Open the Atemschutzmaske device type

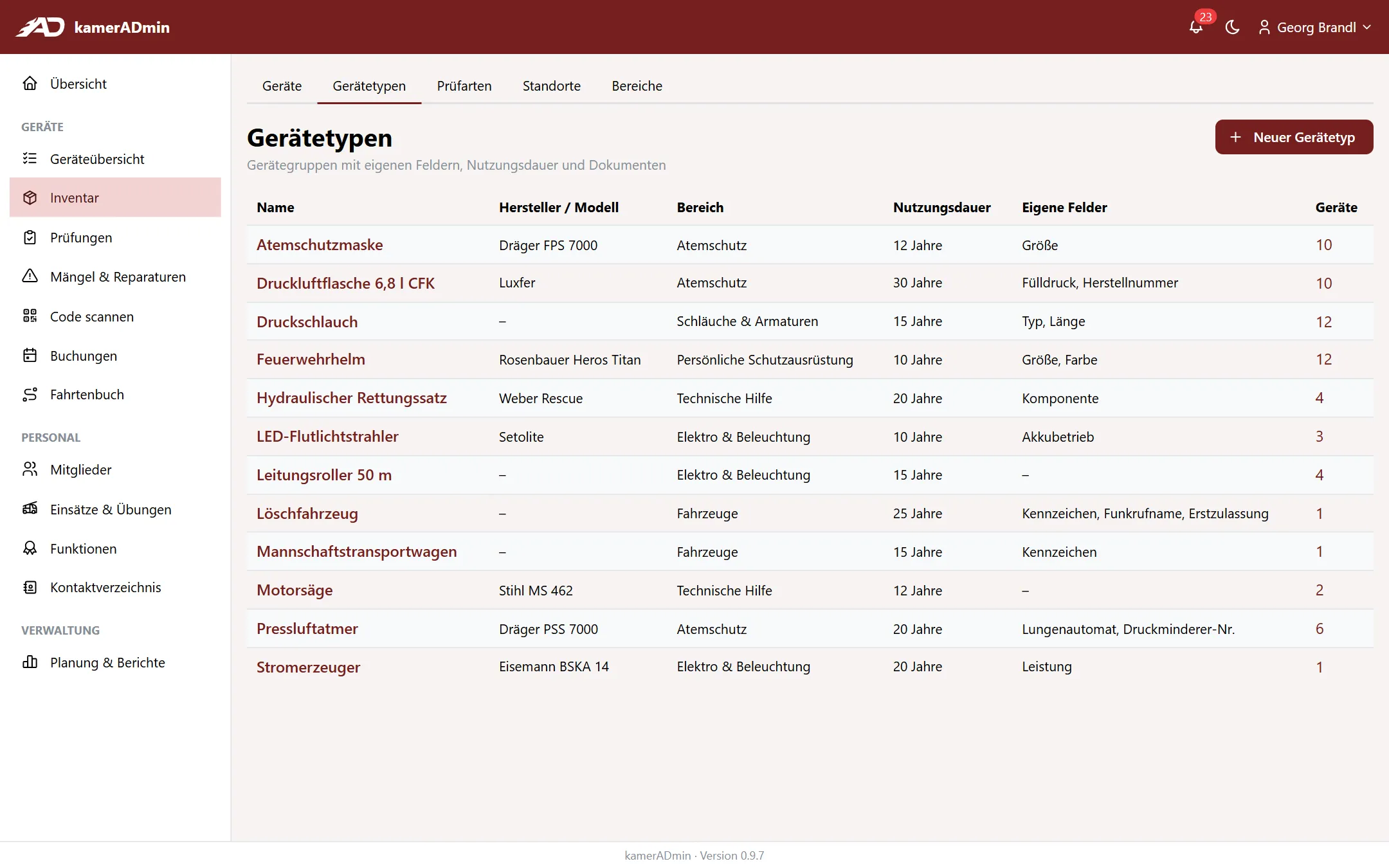click(320, 244)
